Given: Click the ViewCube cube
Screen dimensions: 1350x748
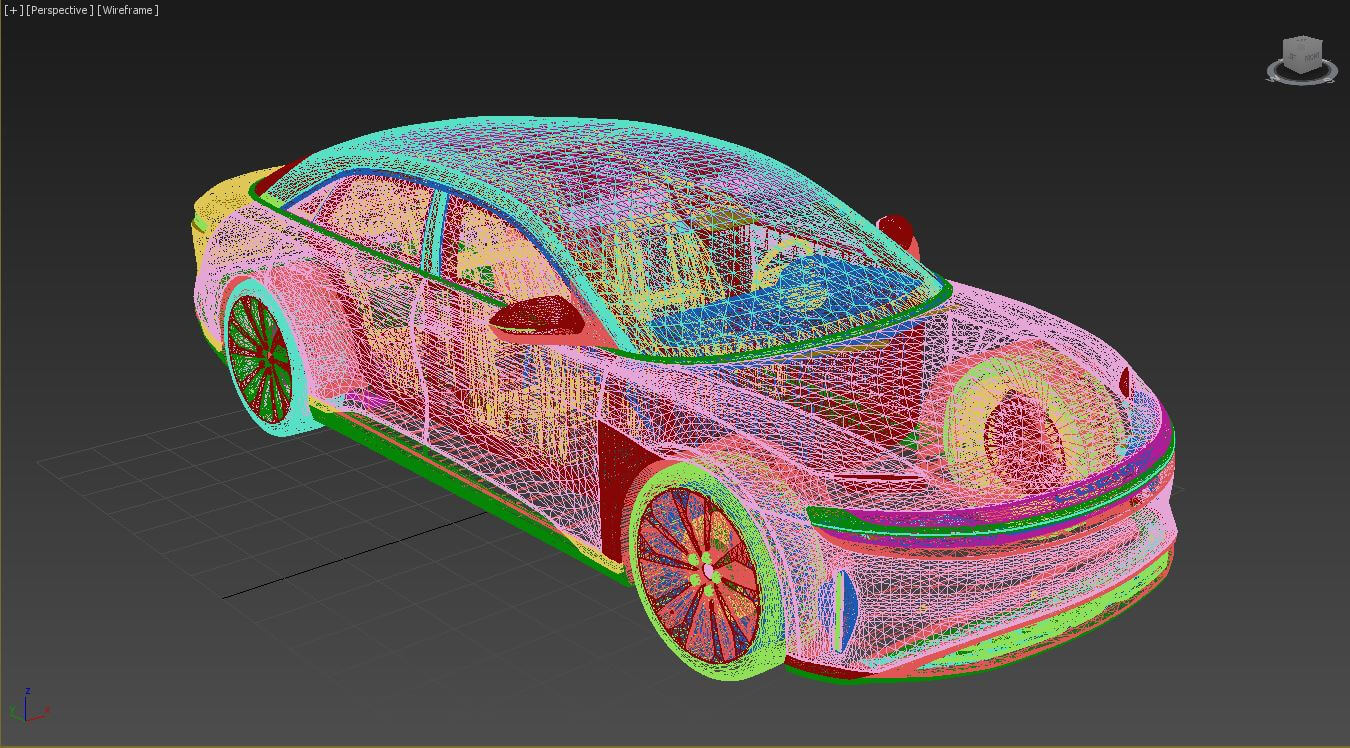Looking at the screenshot, I should tap(1302, 56).
